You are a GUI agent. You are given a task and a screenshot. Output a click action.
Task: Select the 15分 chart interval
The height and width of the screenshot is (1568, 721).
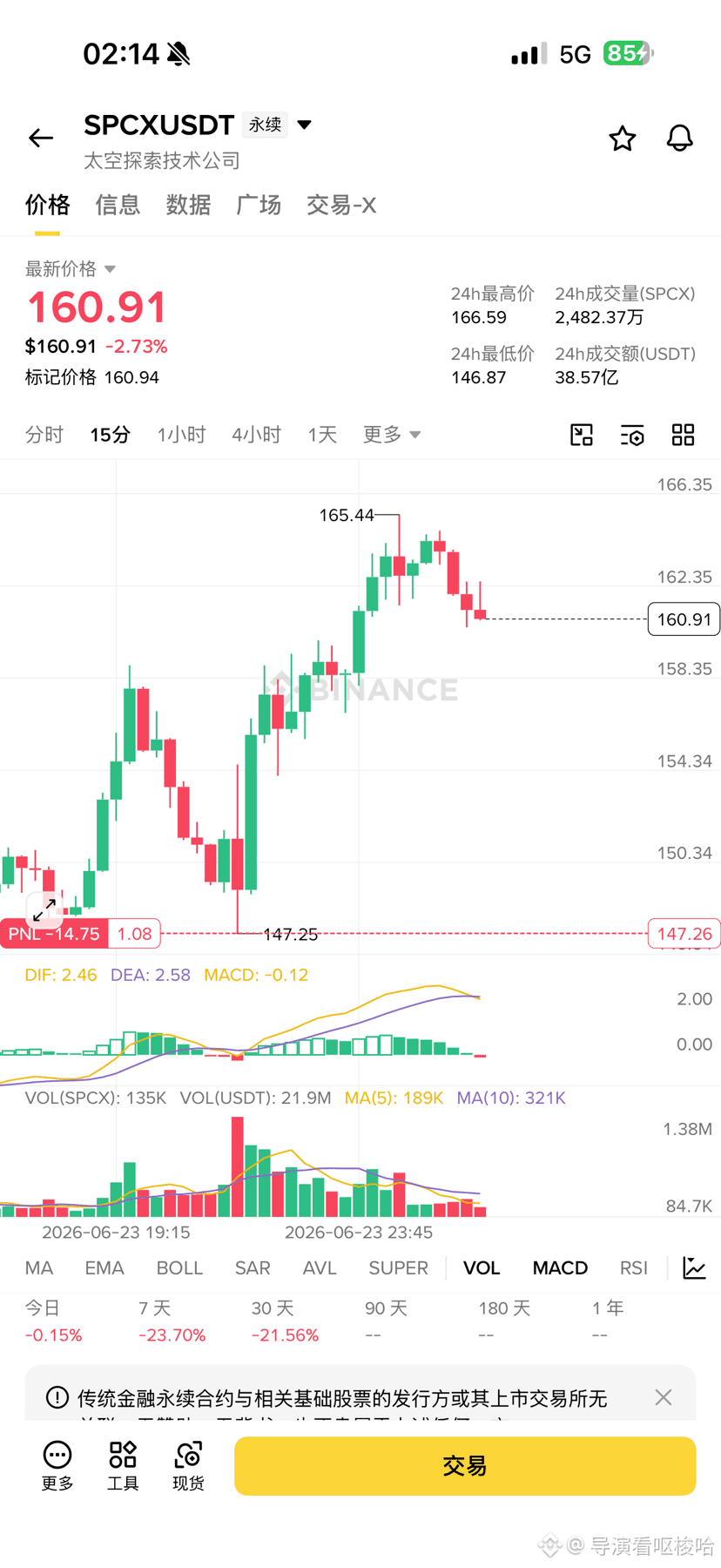110,435
